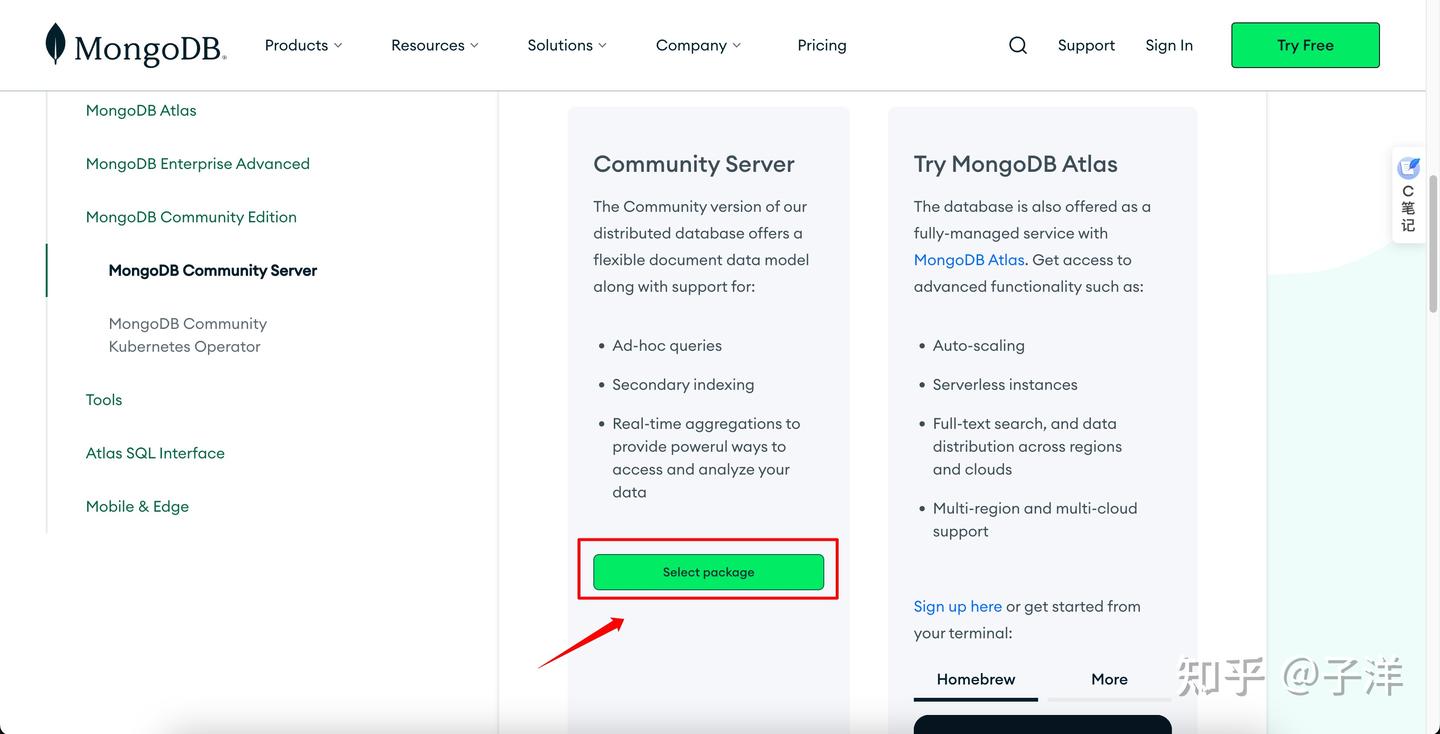Screen dimensions: 1440x734
Task: Select MongoDB Enterprise Advanced in the sidebar
Action: [197, 163]
